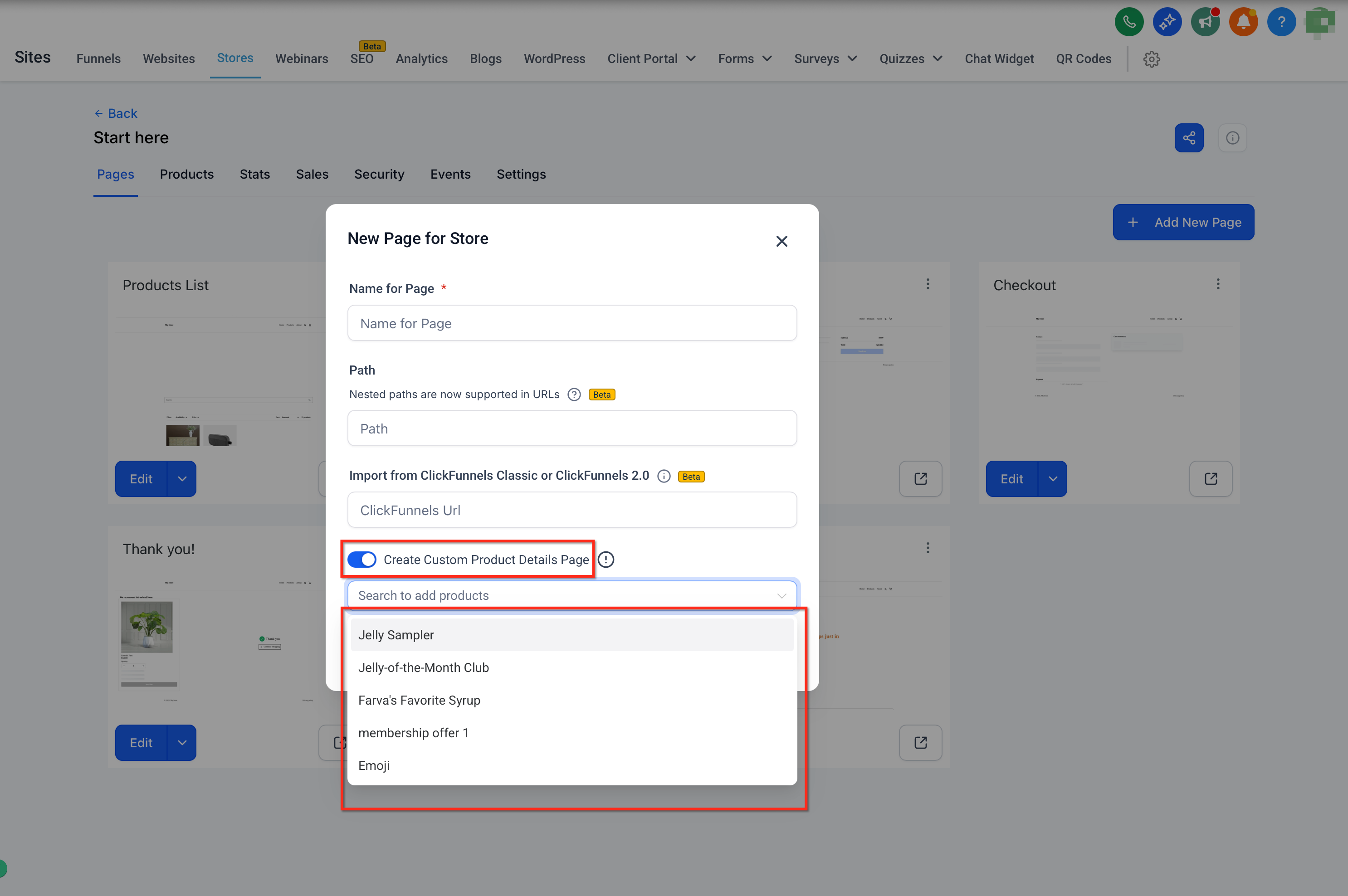The image size is (1348, 896).
Task: Click Edit on the Thank you card
Action: (141, 743)
